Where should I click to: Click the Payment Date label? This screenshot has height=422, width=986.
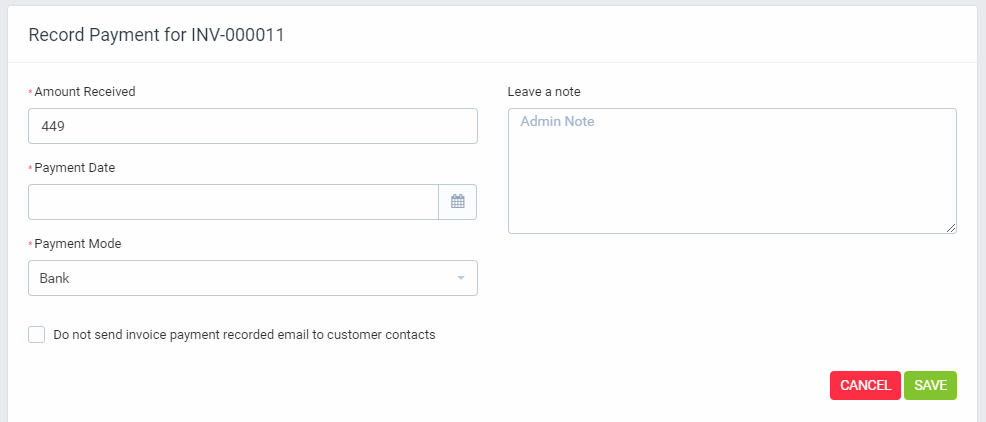point(75,167)
